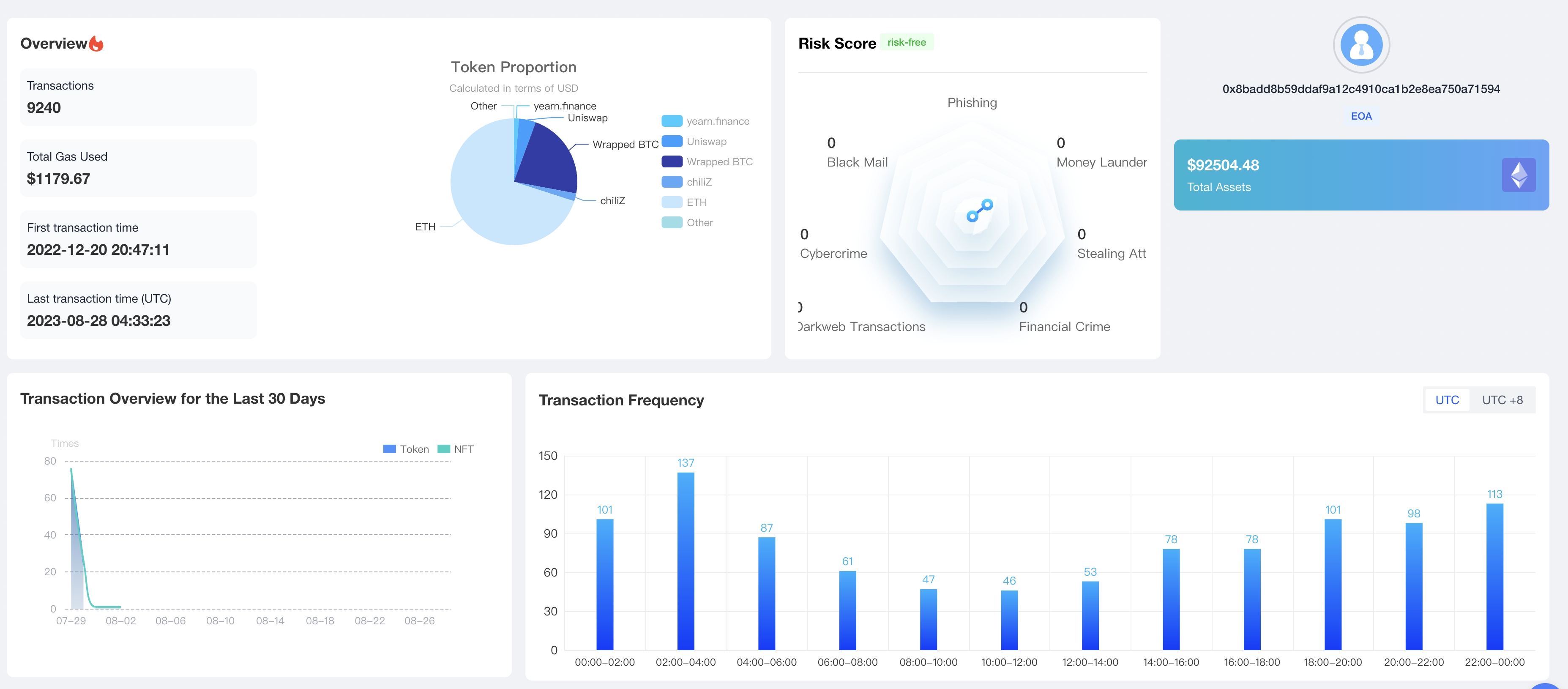Click the user avatar icon

point(1361,44)
